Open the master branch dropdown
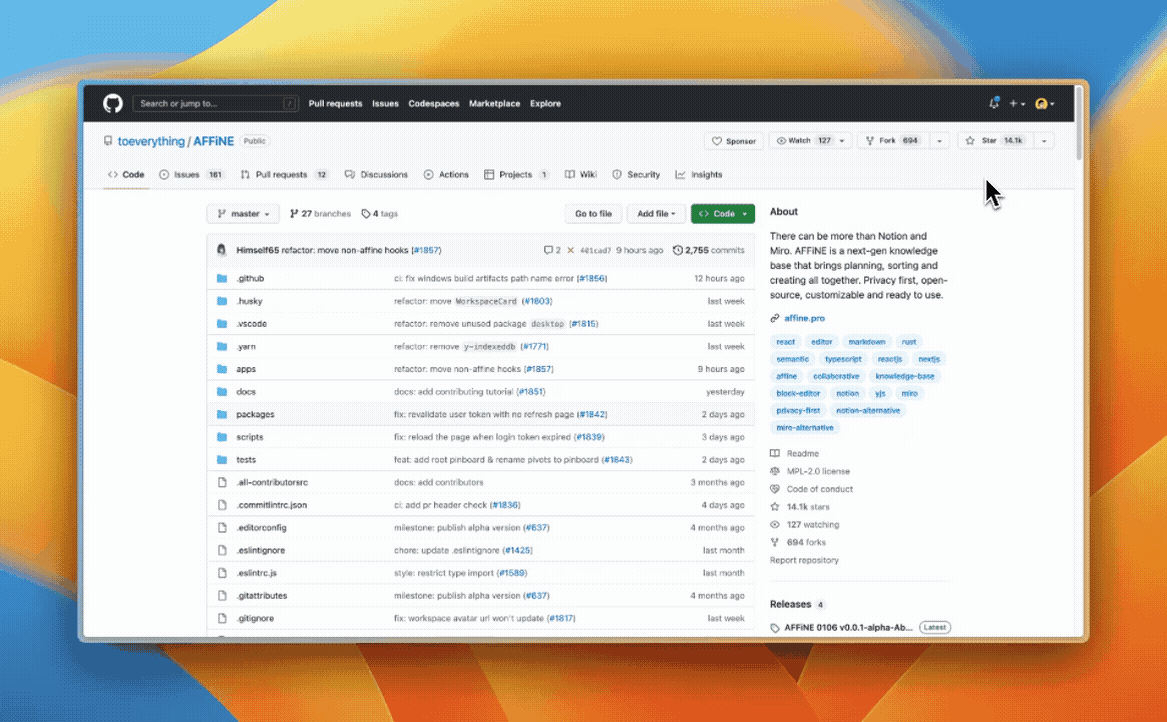Screen dimensions: 1167x722 (x=242, y=213)
